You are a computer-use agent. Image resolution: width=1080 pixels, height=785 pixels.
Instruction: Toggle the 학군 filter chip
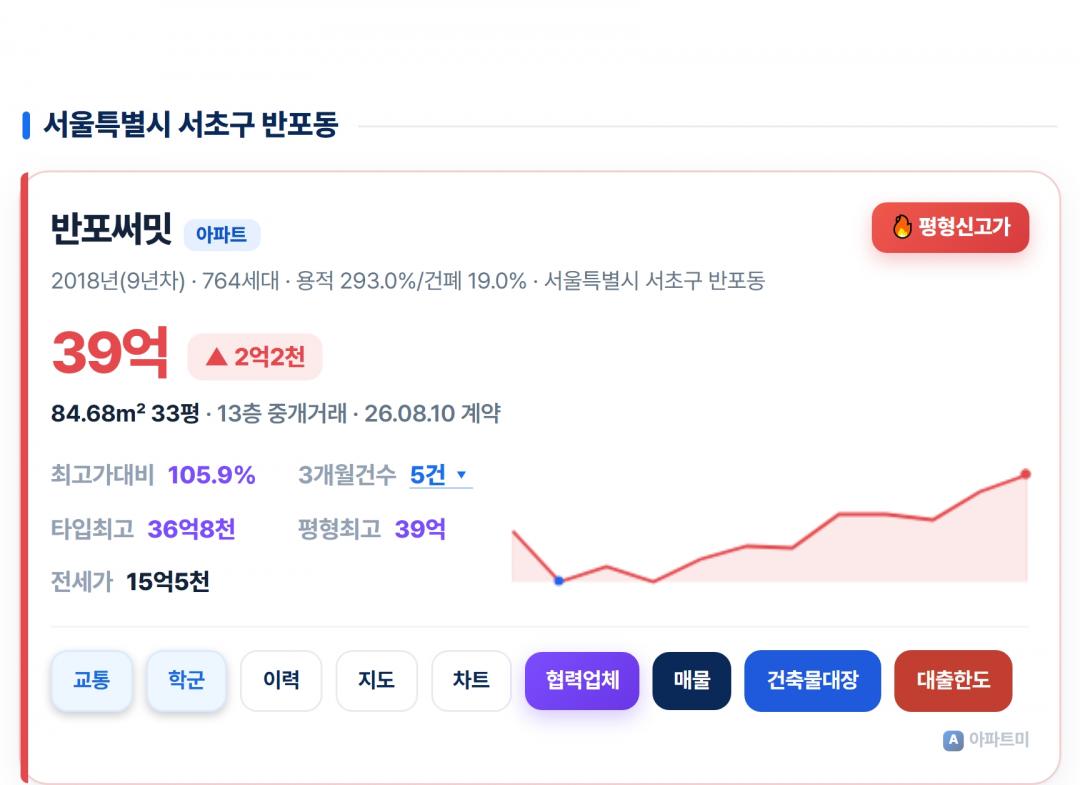tap(186, 680)
